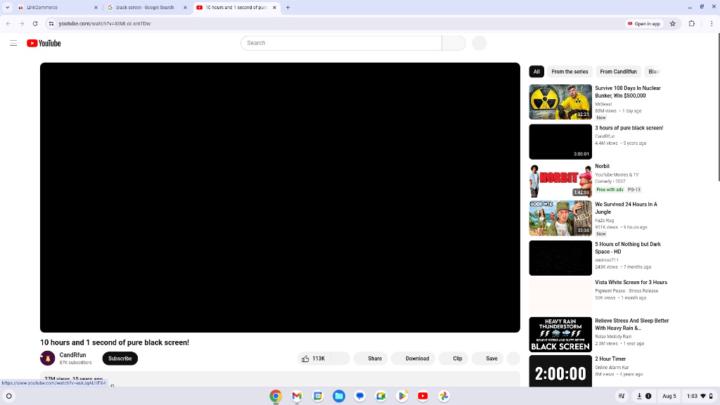Bookmark this page with the star icon

pyautogui.click(x=673, y=23)
